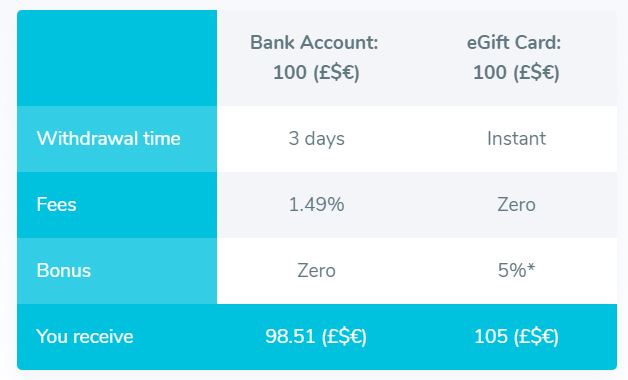
Task: Click the 5%* bonus cell
Action: coord(516,271)
